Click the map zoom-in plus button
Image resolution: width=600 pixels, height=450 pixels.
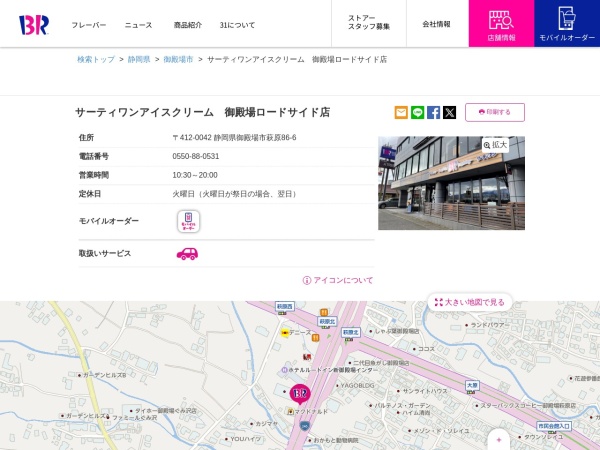[x=499, y=440]
